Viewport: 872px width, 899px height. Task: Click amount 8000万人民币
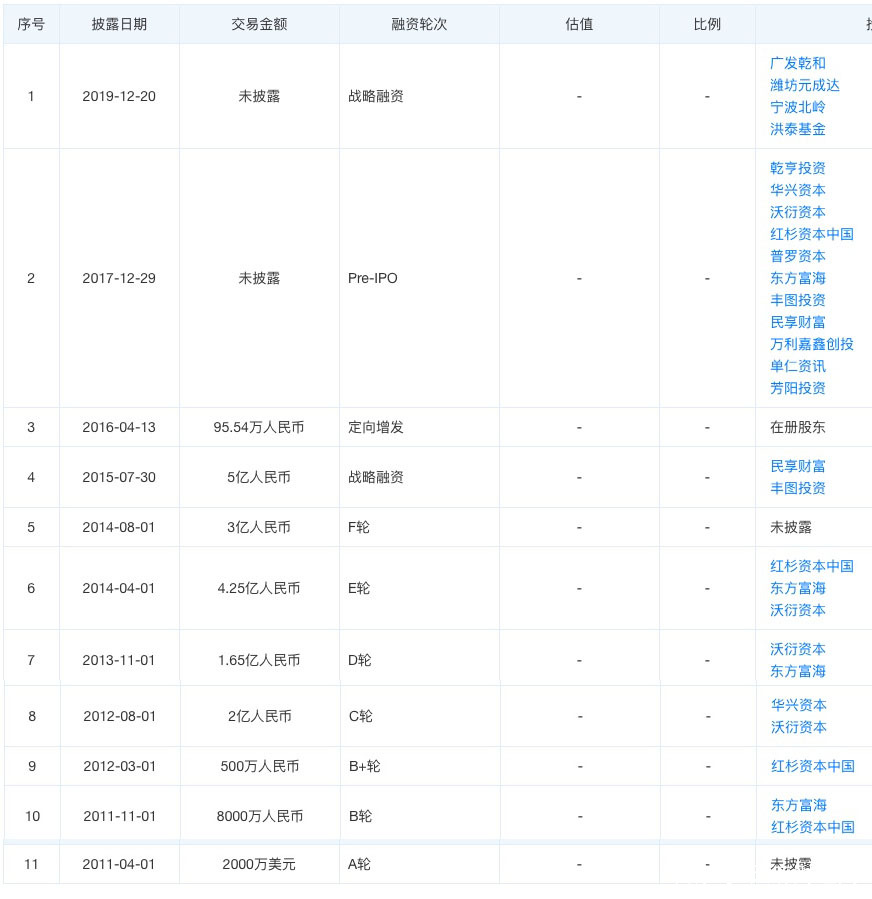coord(260,816)
